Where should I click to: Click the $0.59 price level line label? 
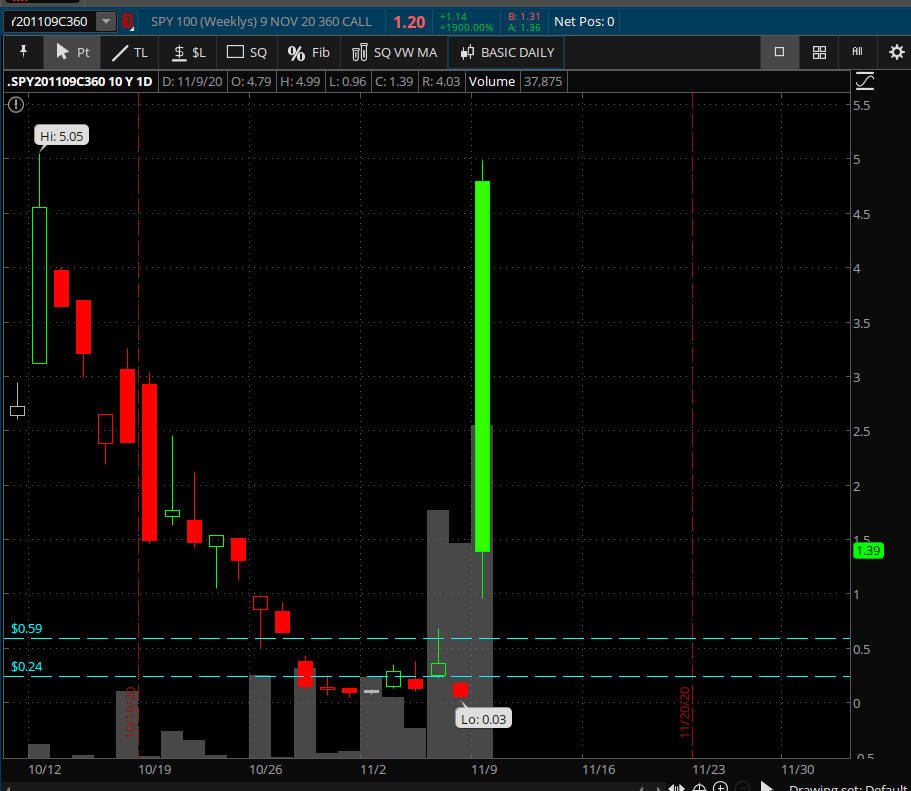(27, 629)
